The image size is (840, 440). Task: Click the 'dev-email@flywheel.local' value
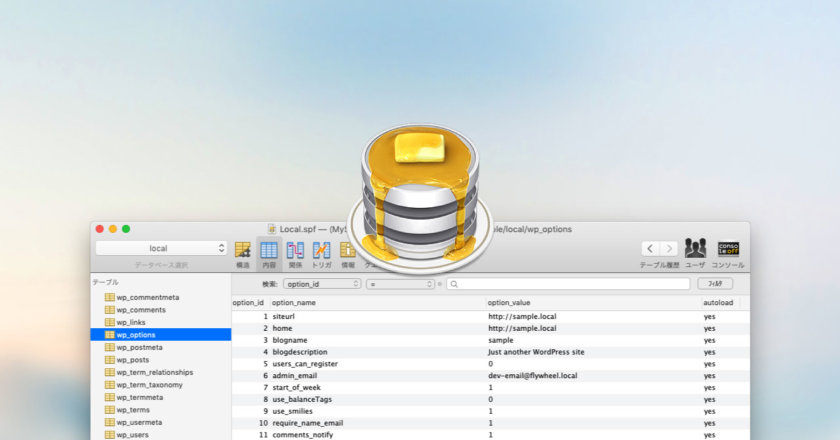pos(532,375)
